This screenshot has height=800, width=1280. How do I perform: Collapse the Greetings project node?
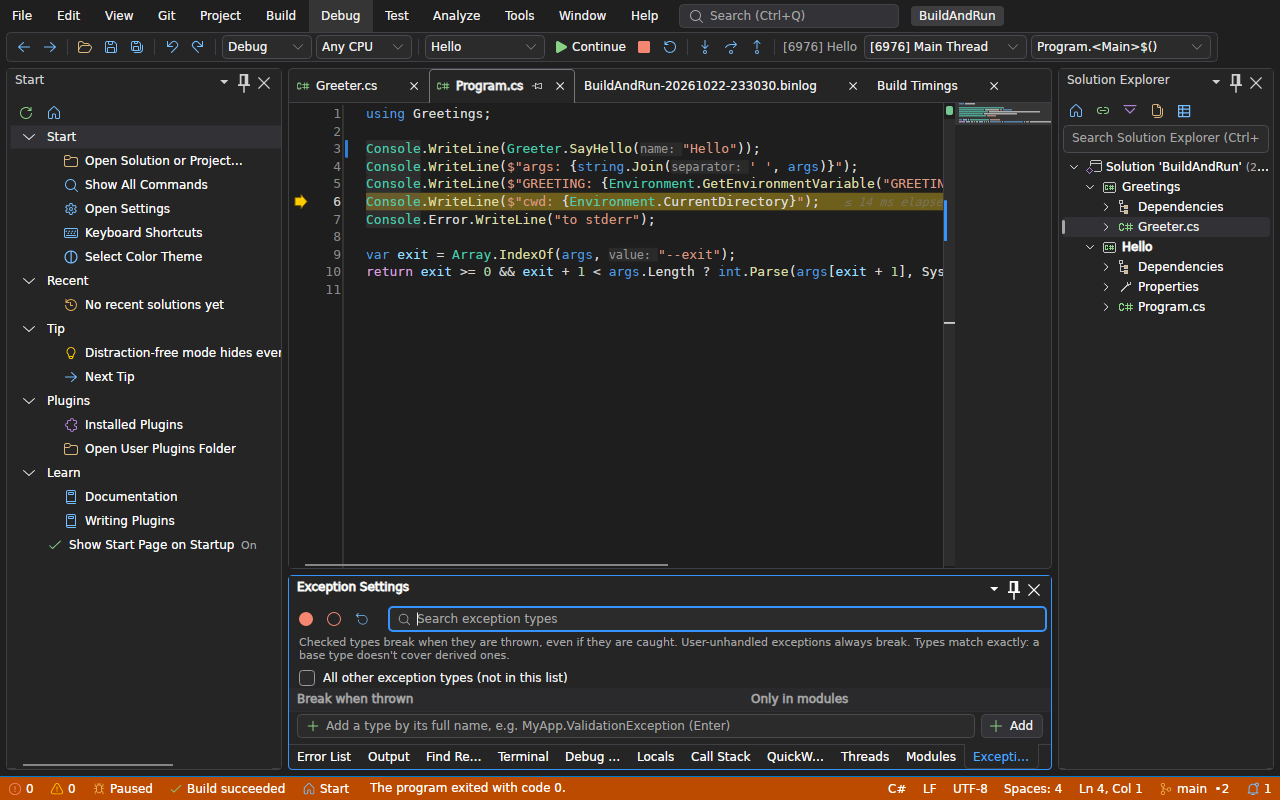(x=1090, y=187)
